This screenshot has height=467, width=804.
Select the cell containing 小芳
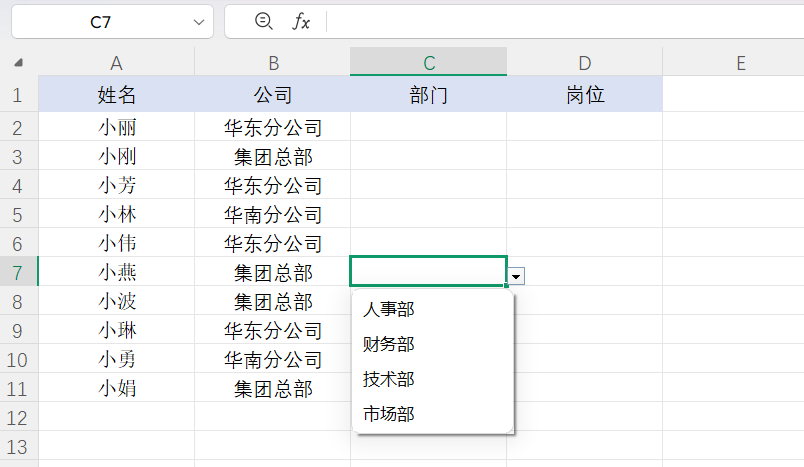coord(116,185)
